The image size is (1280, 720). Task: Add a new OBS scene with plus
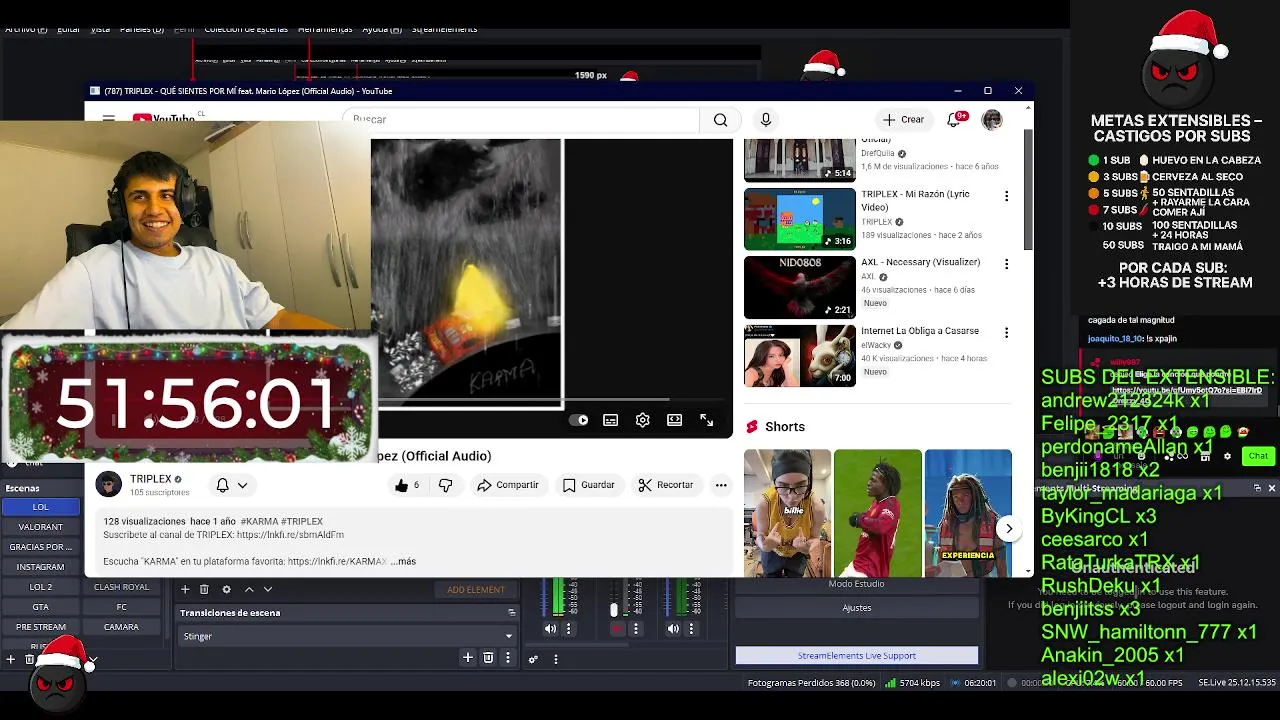[x=11, y=659]
